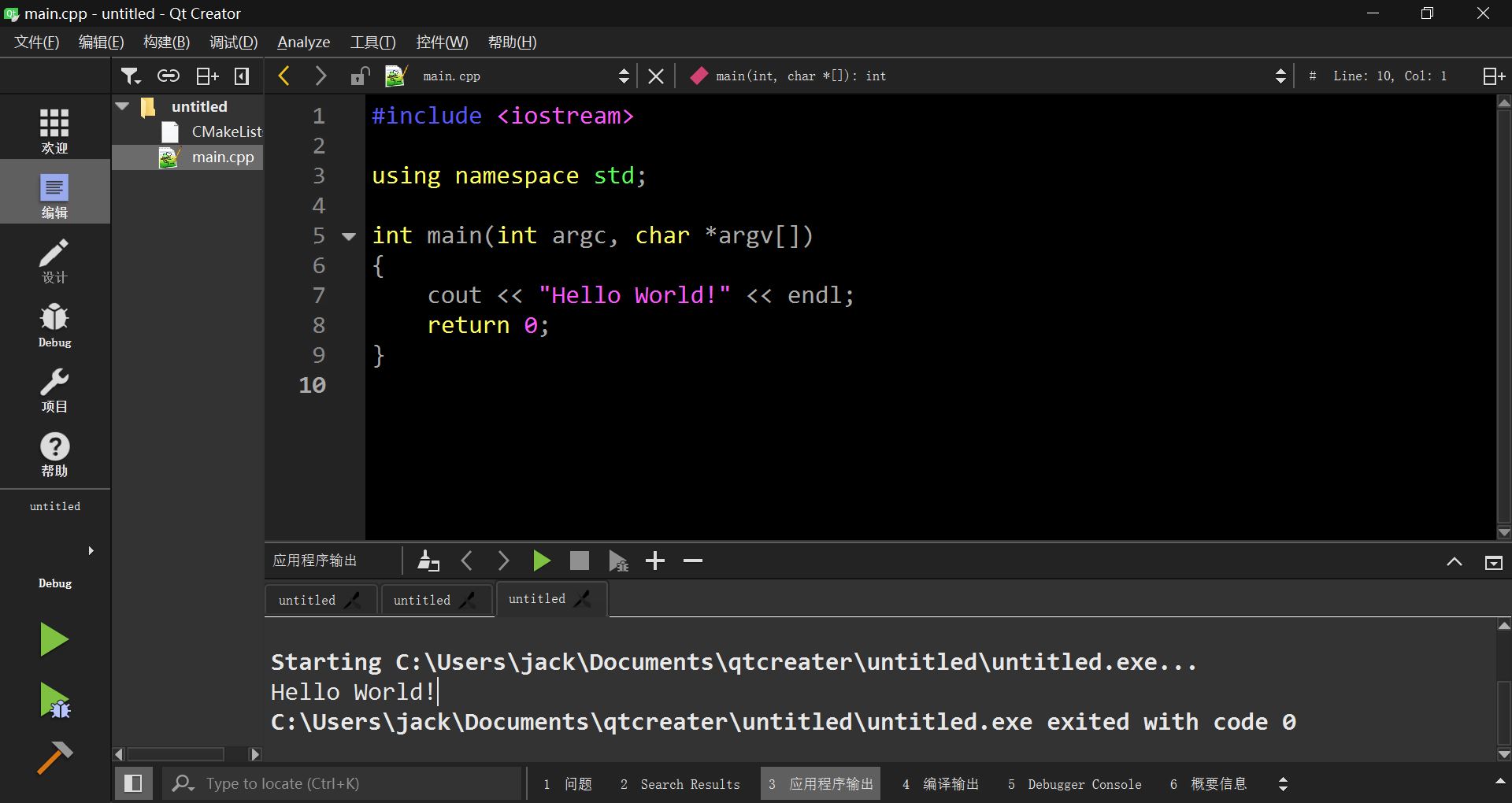Open the 构建(B) build menu
This screenshot has height=803, width=1512.
166,43
